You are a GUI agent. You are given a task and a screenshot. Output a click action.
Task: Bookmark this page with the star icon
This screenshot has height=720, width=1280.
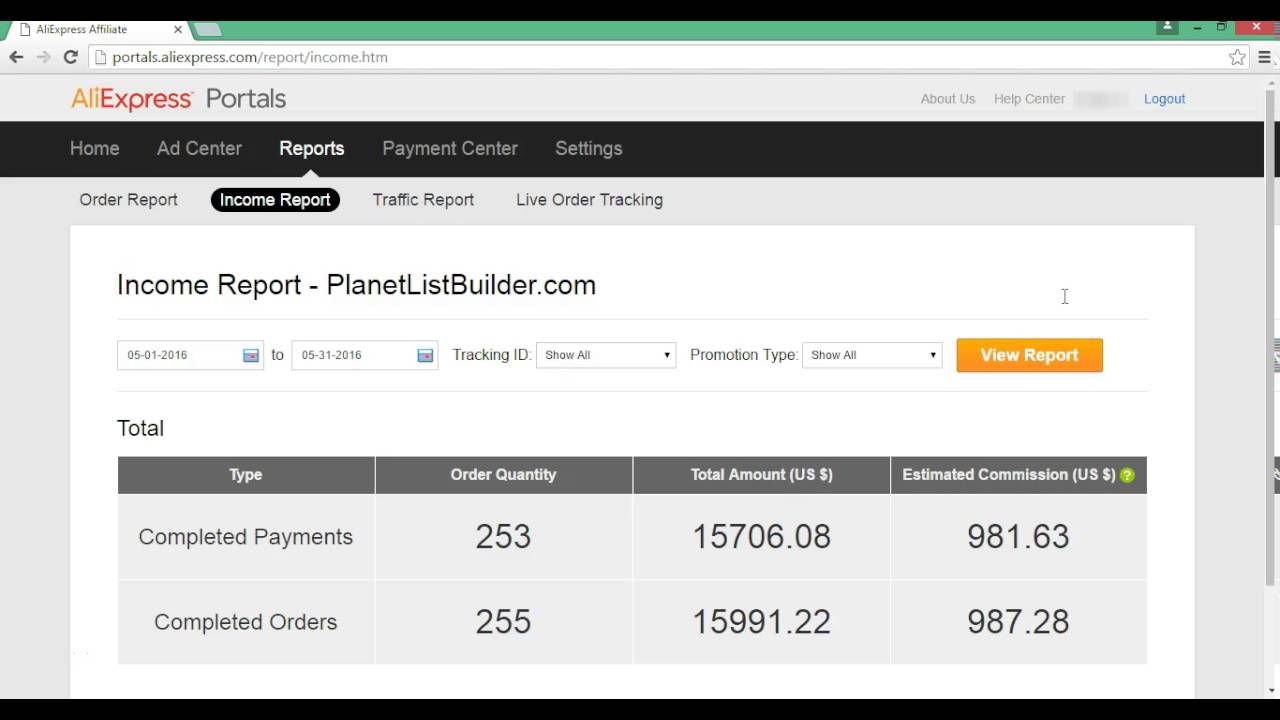[x=1237, y=57]
